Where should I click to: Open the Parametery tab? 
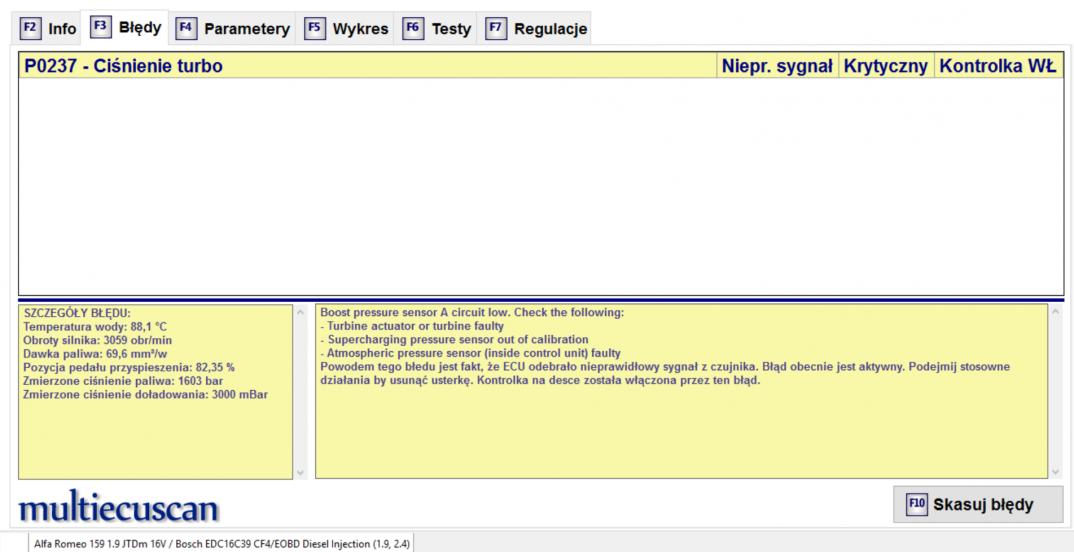234,29
